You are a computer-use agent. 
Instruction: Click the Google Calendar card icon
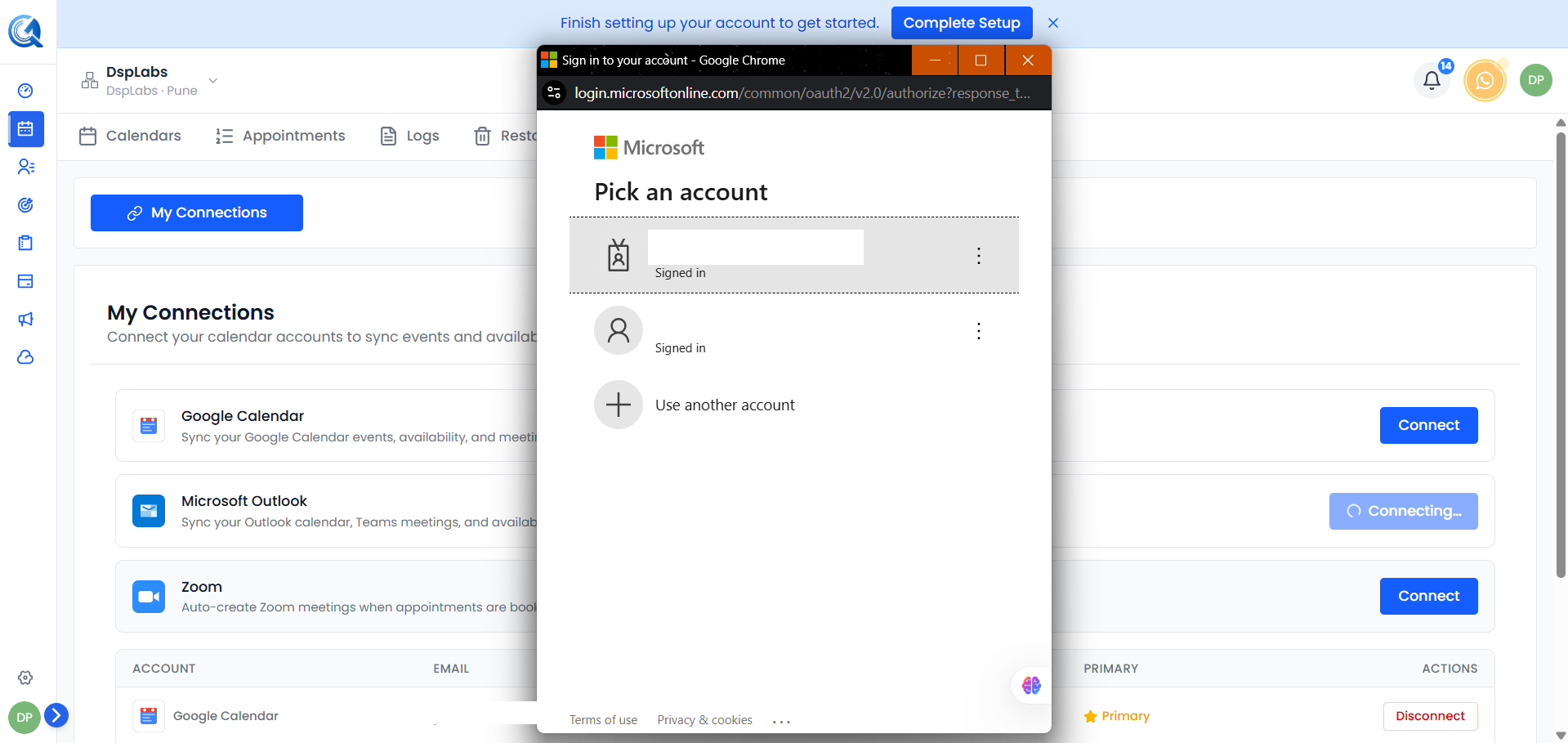coord(149,426)
